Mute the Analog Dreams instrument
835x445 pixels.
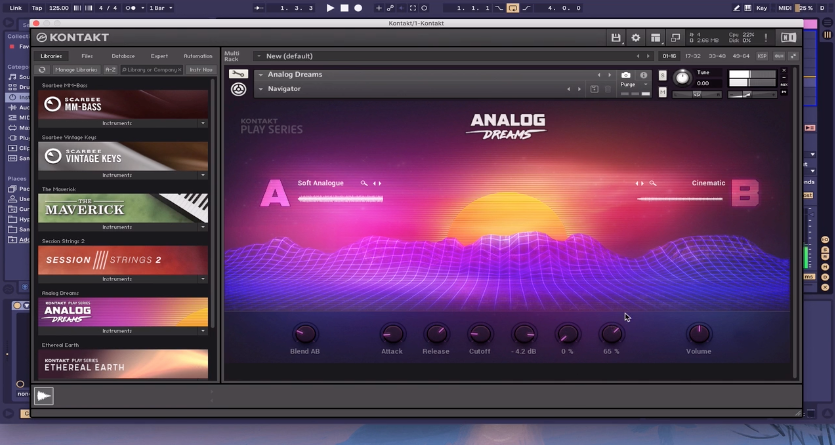click(x=662, y=92)
